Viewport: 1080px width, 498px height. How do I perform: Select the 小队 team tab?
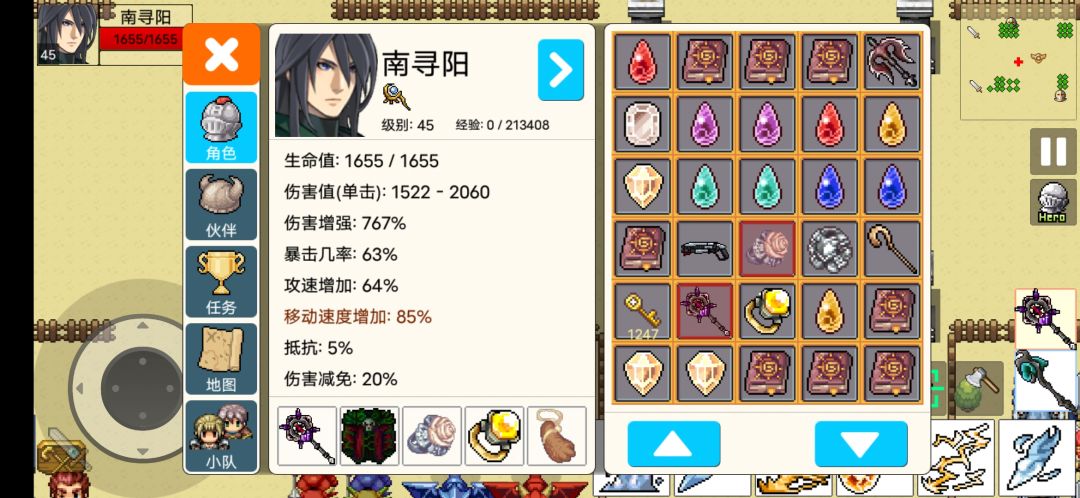click(221, 436)
